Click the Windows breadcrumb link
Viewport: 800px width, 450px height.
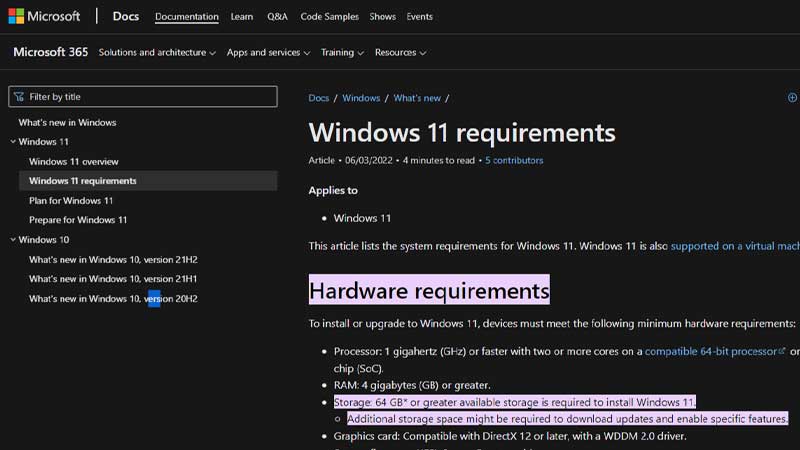[361, 98]
